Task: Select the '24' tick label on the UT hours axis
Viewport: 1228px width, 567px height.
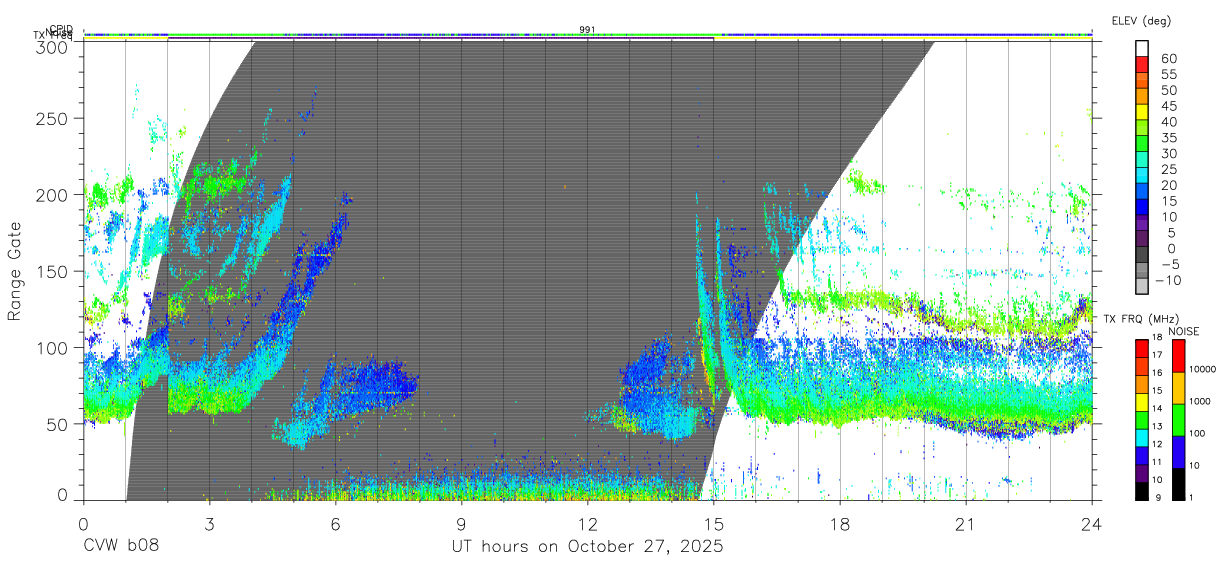Action: pos(1092,524)
